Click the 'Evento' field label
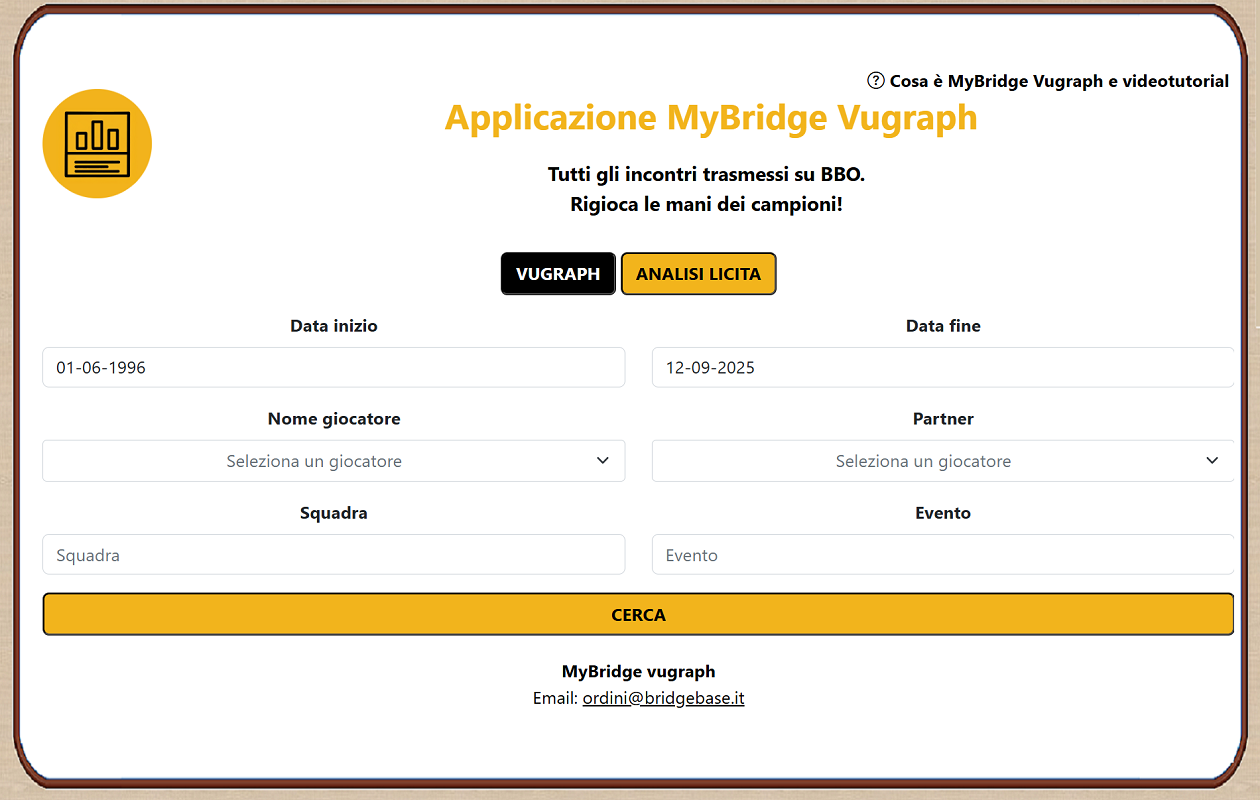 click(x=943, y=513)
